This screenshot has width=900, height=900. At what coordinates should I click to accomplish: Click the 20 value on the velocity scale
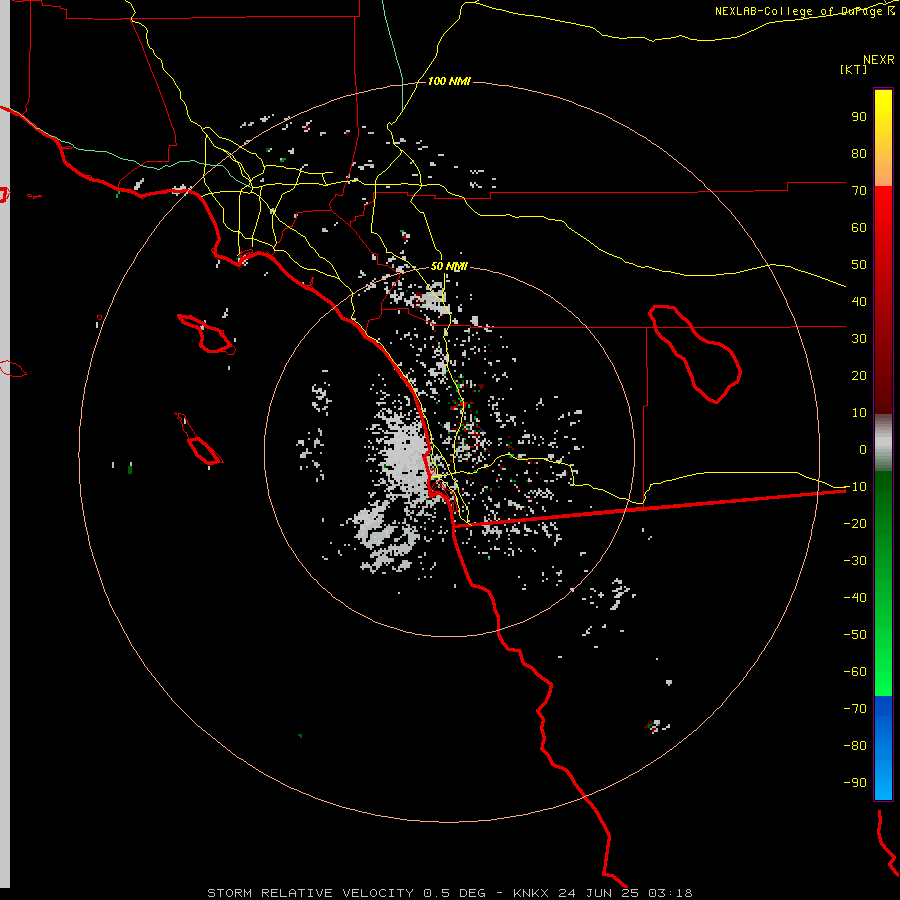[859, 376]
